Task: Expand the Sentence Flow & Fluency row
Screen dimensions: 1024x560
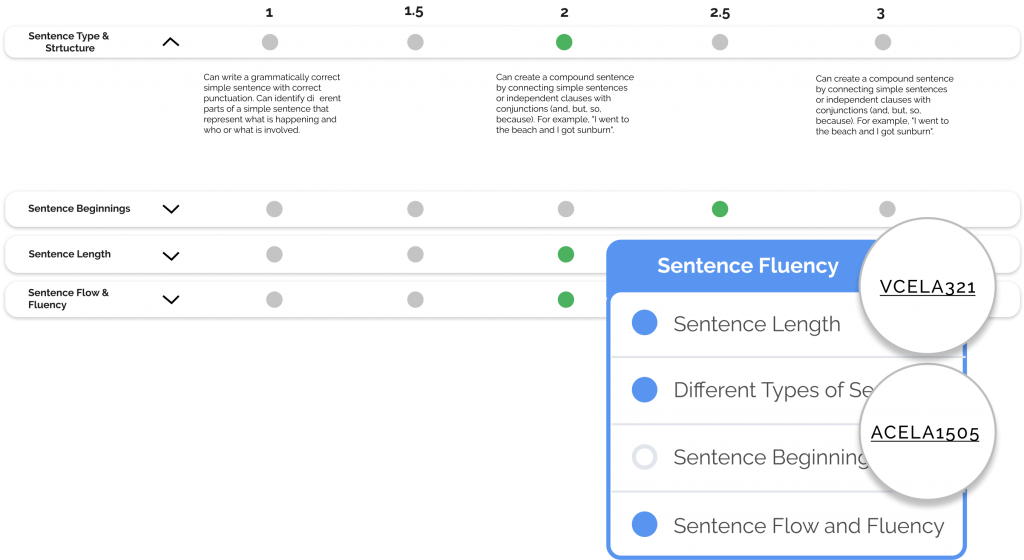Action: (x=170, y=300)
